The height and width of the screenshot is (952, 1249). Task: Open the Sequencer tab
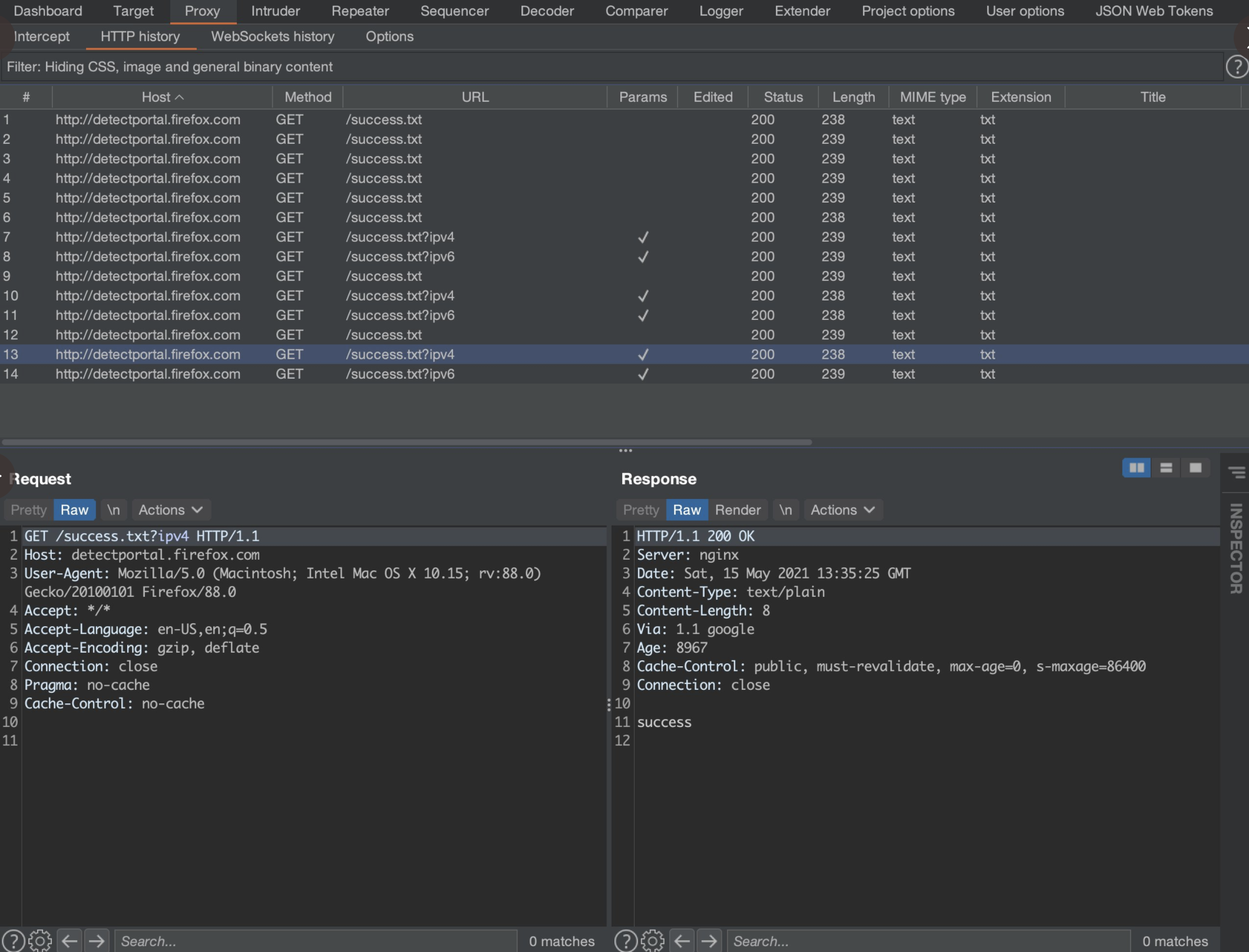tap(454, 11)
